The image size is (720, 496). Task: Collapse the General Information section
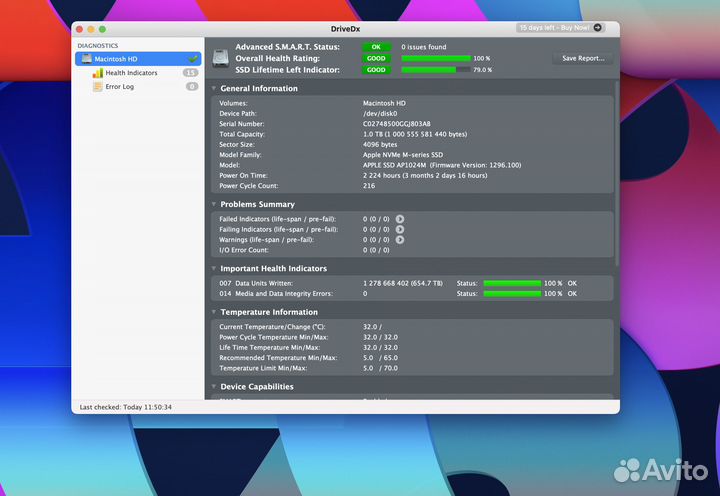point(214,88)
